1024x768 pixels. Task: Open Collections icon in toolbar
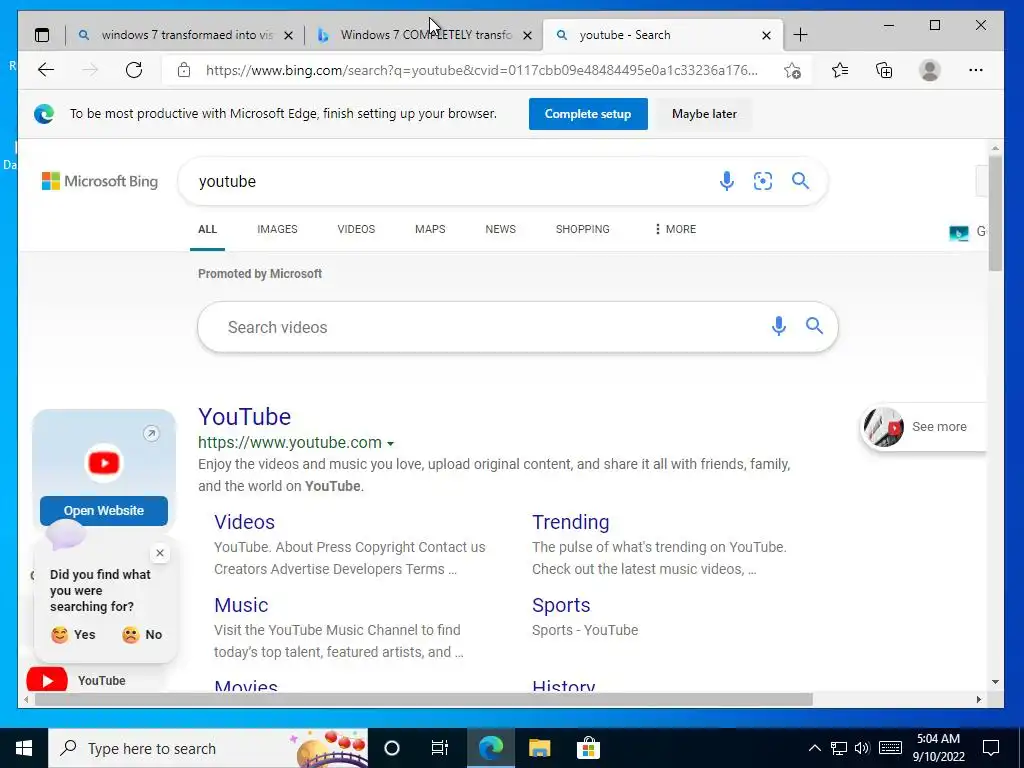(x=884, y=70)
